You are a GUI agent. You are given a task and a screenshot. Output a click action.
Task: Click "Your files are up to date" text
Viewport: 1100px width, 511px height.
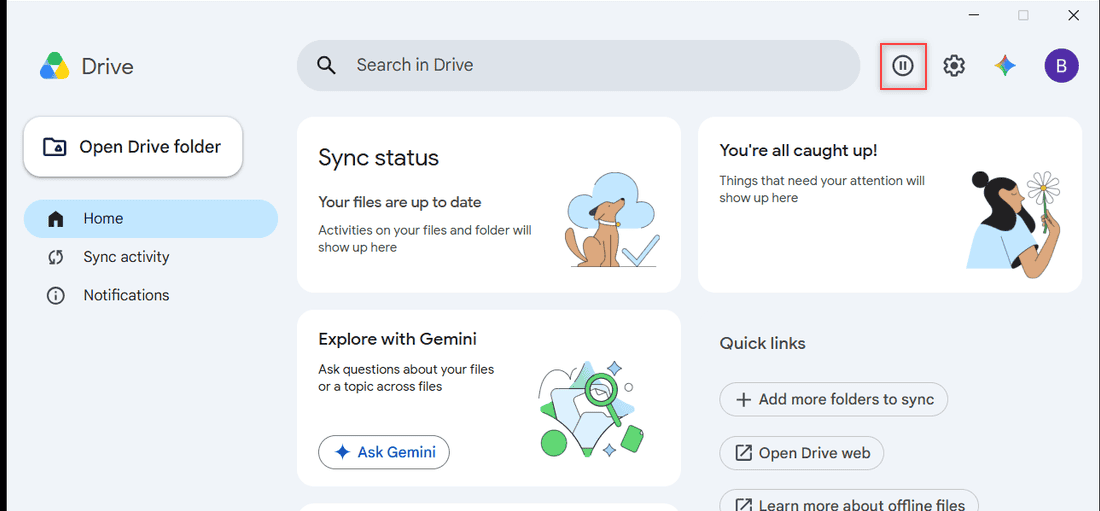click(400, 203)
